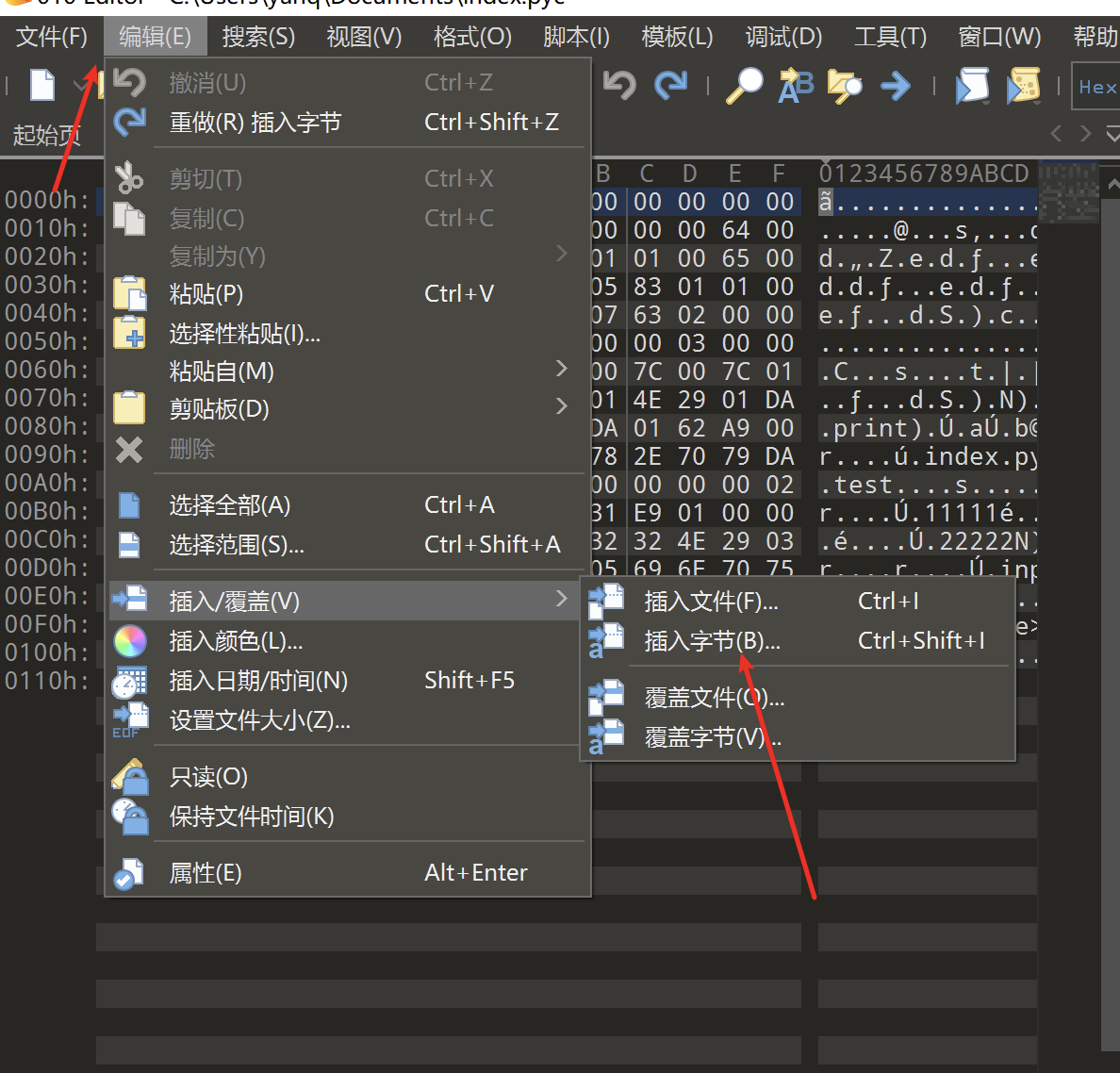Screen dimensions: 1120x1073
Task: Close the 编辑(E) menu from the menu bar
Action: pos(155,37)
